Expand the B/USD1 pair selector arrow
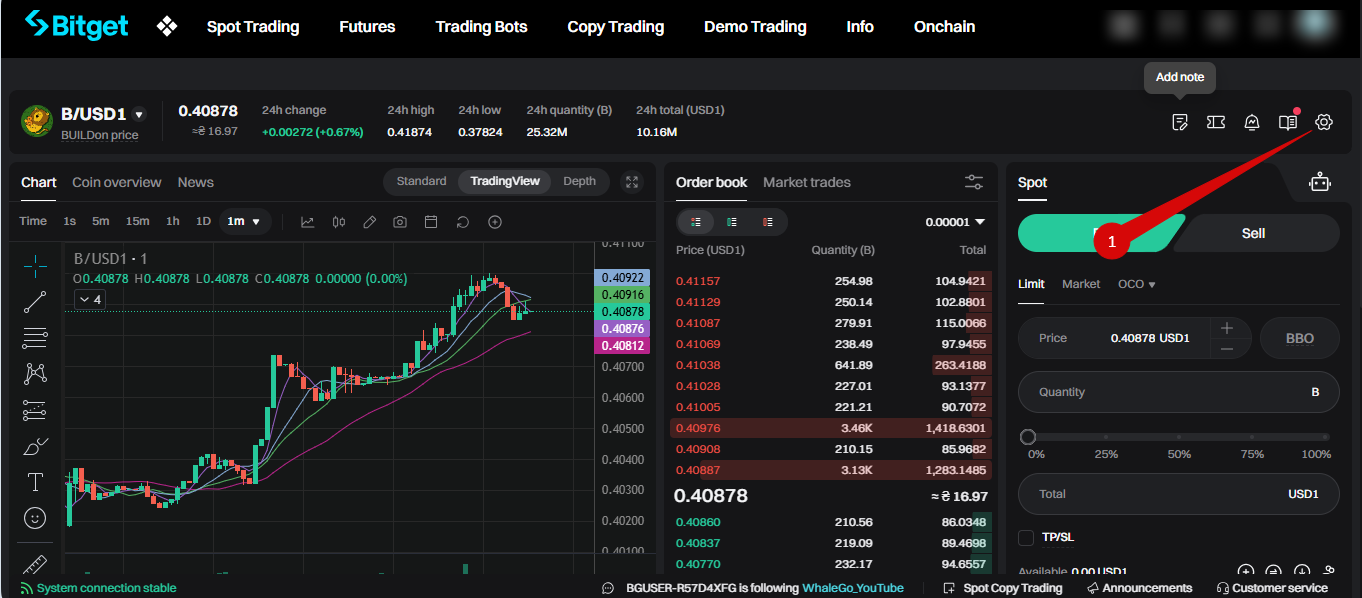1362x598 pixels. pyautogui.click(x=139, y=115)
